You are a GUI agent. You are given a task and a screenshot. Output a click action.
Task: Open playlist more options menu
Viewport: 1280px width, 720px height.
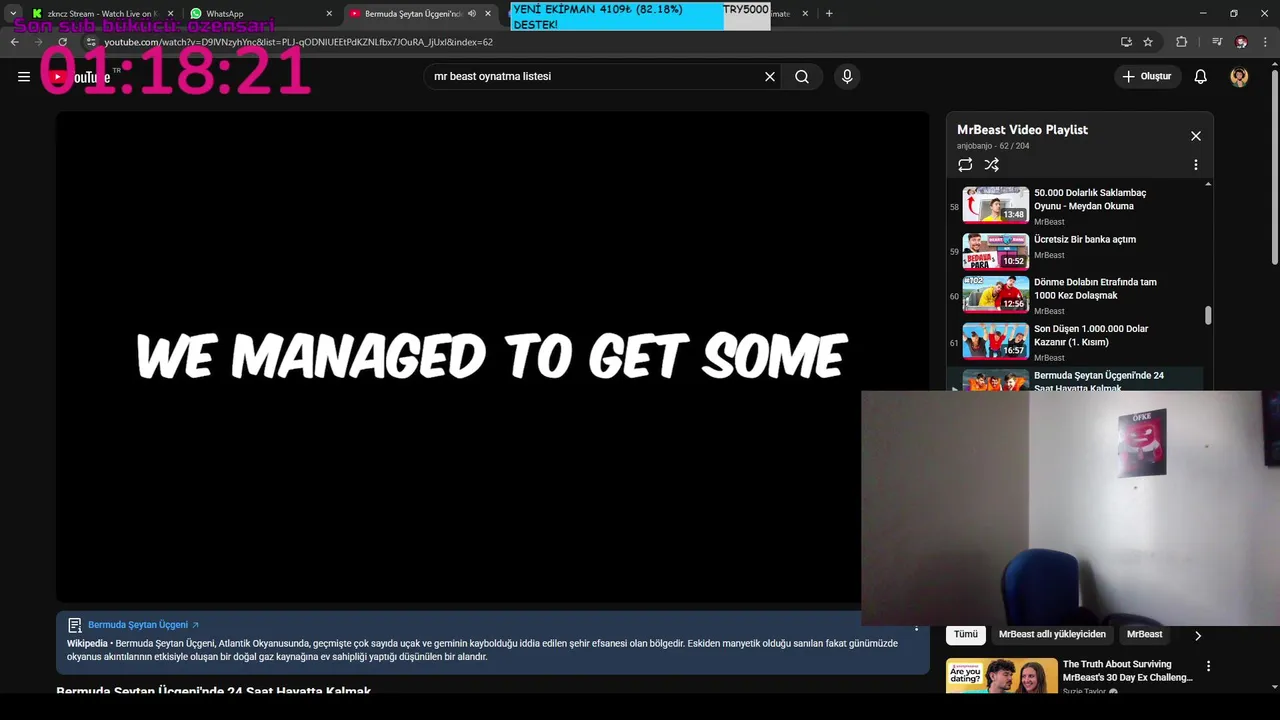pos(1195,165)
